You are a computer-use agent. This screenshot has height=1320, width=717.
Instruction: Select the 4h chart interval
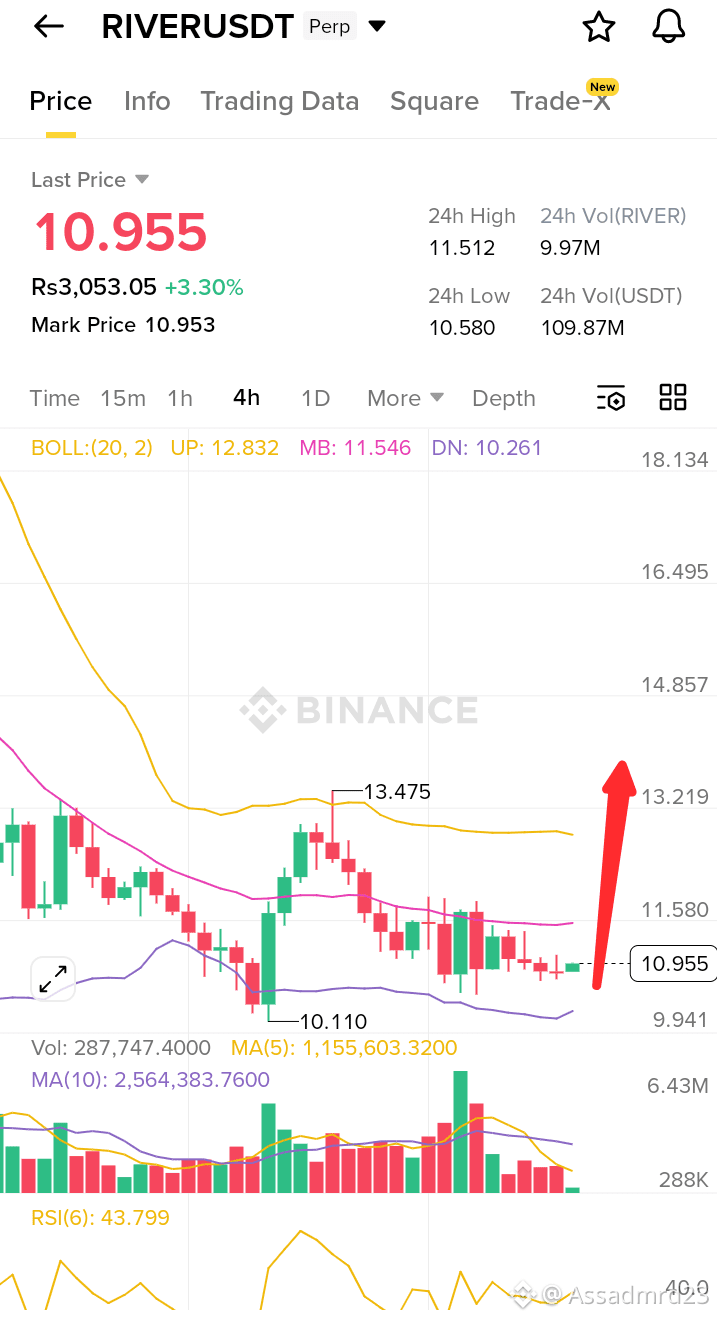[x=246, y=397]
